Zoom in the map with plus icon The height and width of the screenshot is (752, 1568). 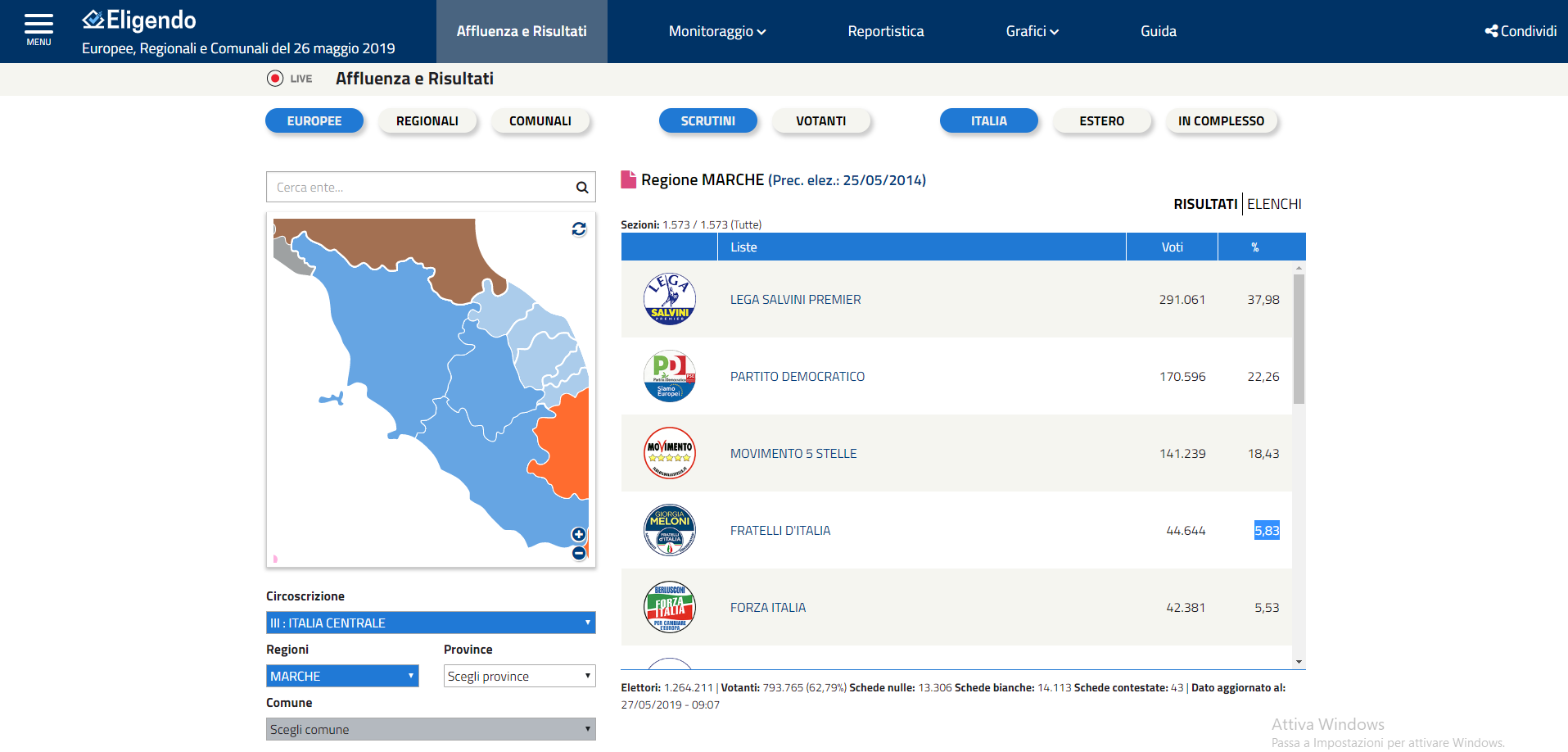(x=579, y=535)
